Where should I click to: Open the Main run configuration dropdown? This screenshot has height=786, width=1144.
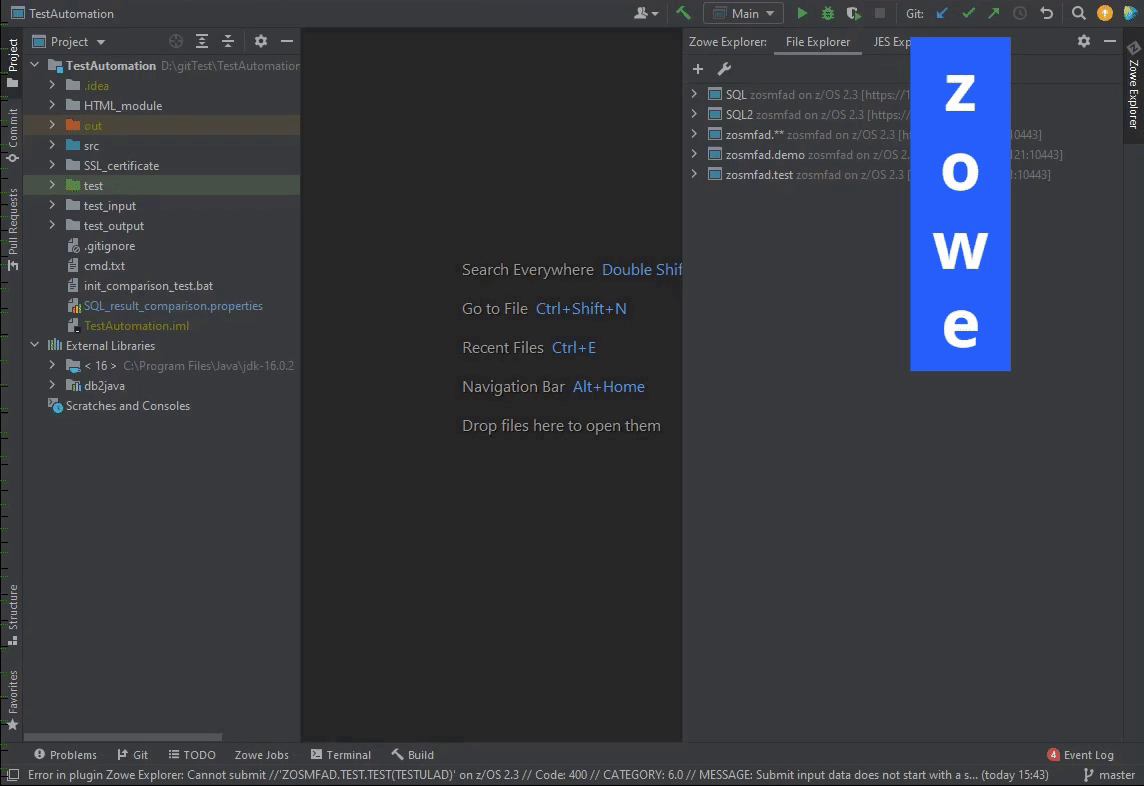(x=744, y=13)
